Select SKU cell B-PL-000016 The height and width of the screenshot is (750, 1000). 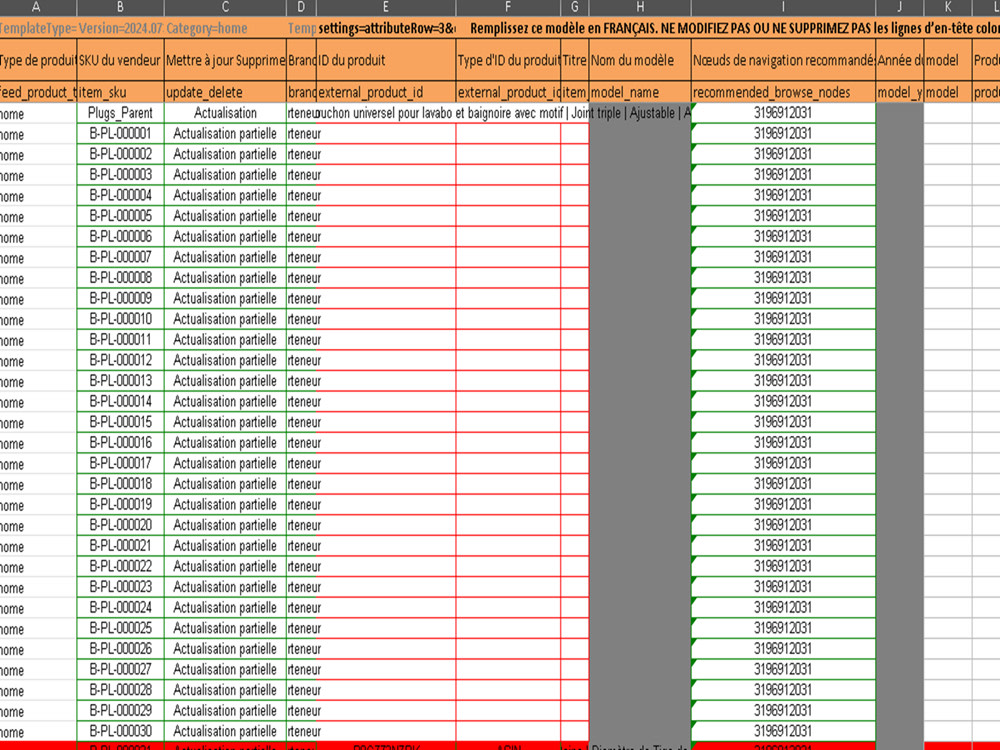(121, 443)
